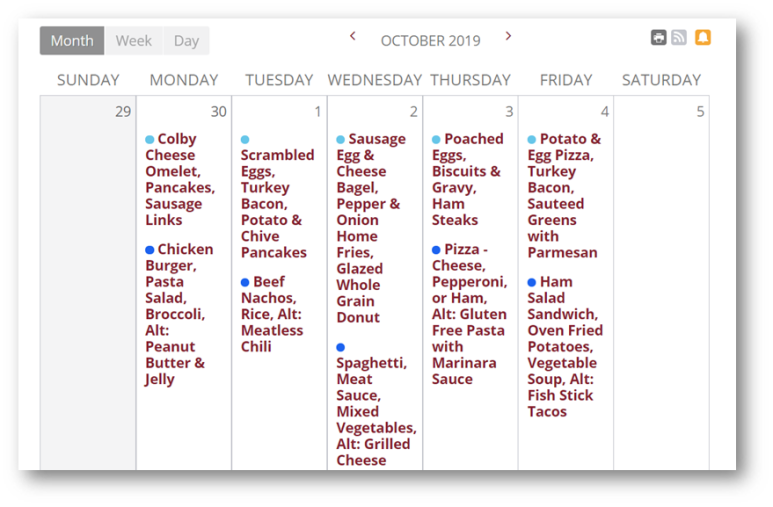Viewport: 773px width, 507px height.
Task: Click the print calendar icon
Action: [658, 37]
